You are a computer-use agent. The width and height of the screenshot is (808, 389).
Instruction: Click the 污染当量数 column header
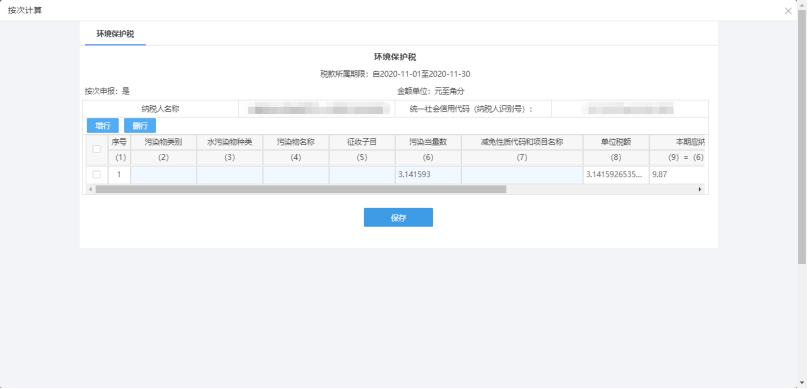point(428,142)
